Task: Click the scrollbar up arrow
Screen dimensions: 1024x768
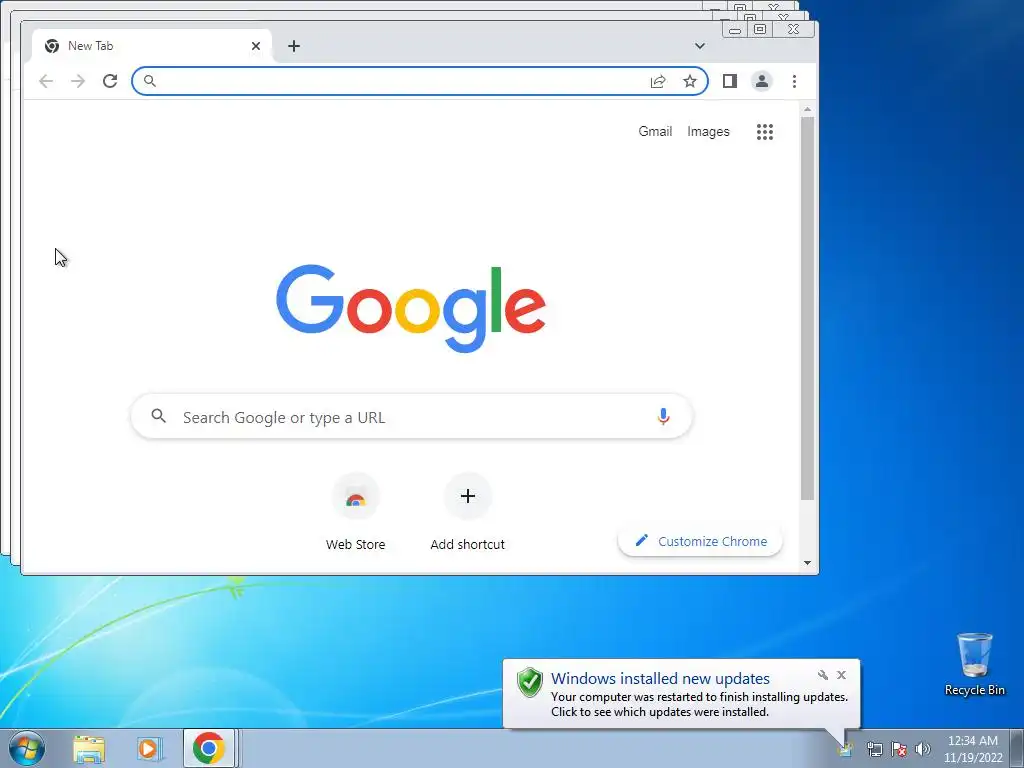Action: (x=808, y=110)
